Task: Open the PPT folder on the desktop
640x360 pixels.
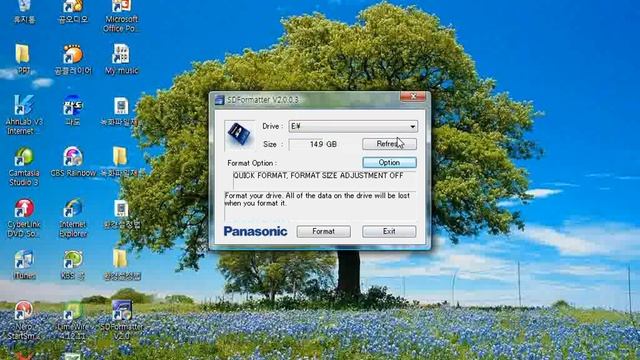Action: tap(23, 60)
